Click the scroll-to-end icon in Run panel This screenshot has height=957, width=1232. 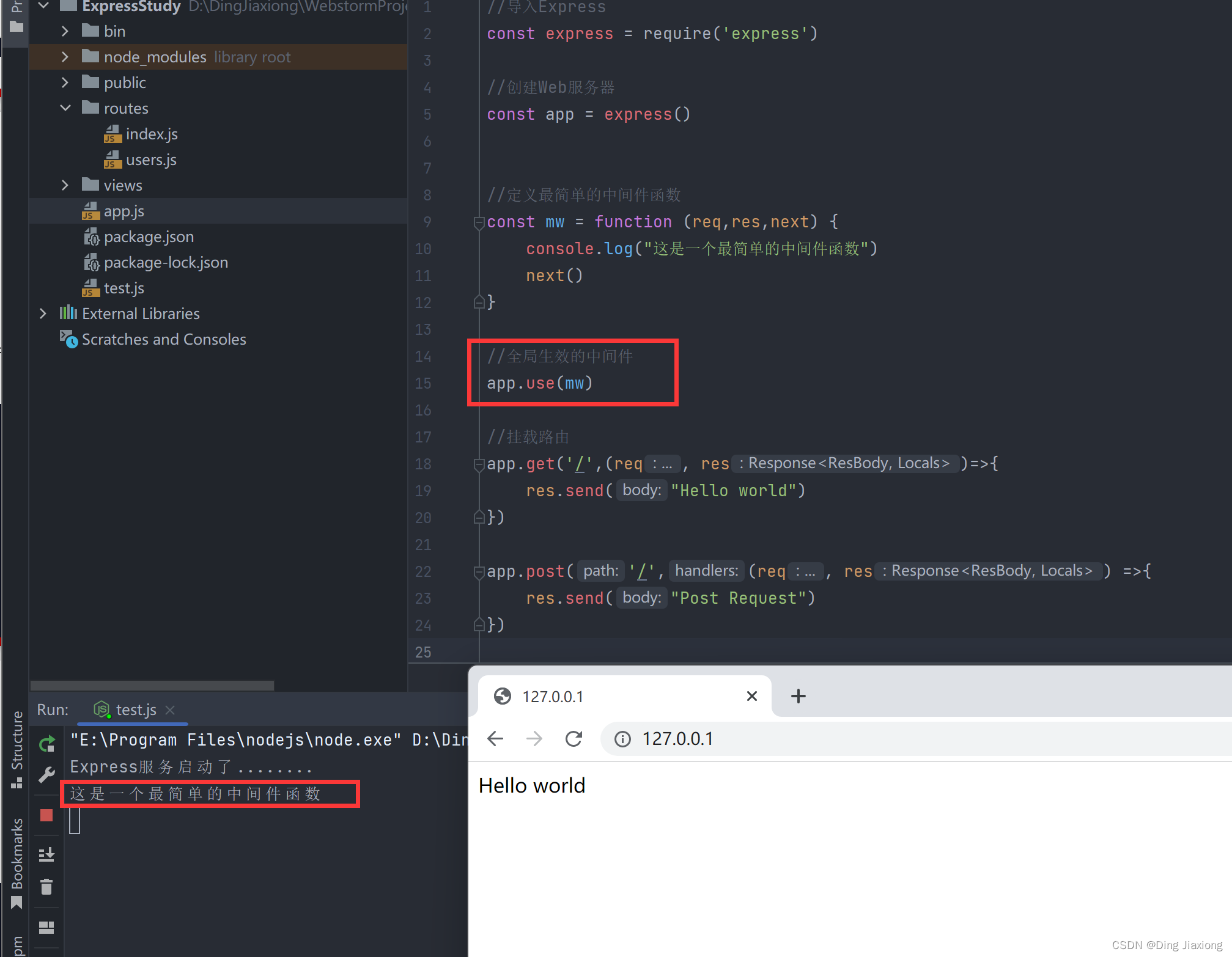[x=47, y=854]
